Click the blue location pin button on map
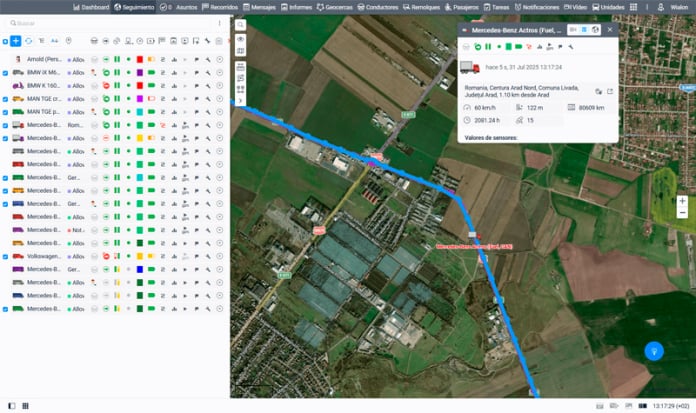This screenshot has width=696, height=413. pyautogui.click(x=654, y=351)
